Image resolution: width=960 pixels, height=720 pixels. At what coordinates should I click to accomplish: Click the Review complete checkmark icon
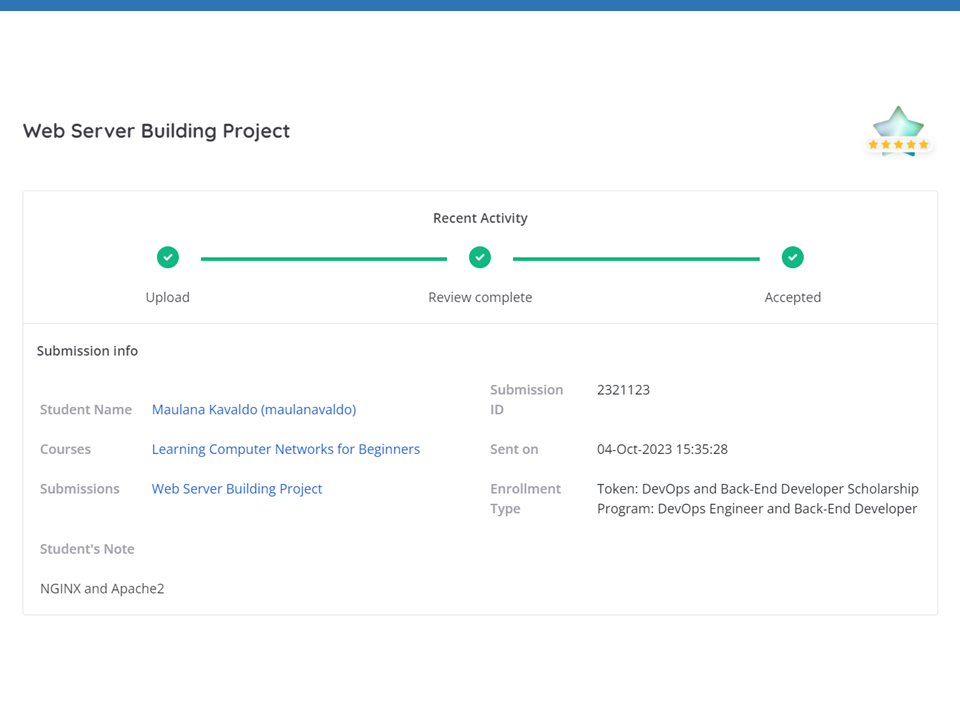pos(480,258)
